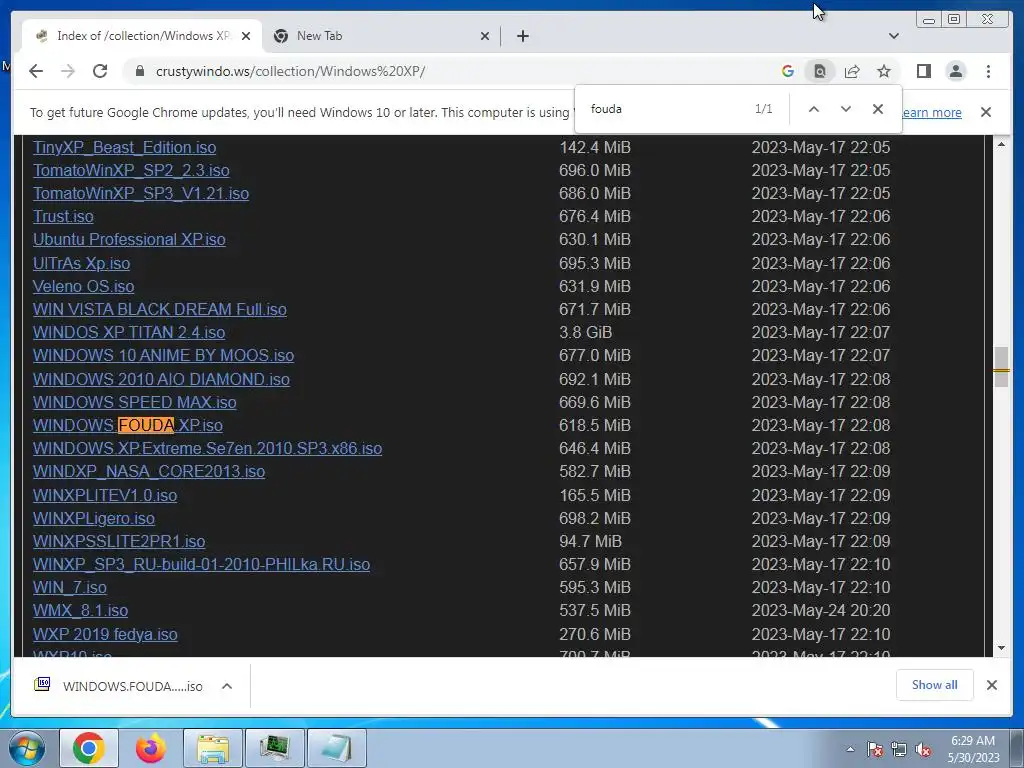This screenshot has width=1024, height=768.
Task: Open Windows Explorer from taskbar
Action: tap(212, 748)
